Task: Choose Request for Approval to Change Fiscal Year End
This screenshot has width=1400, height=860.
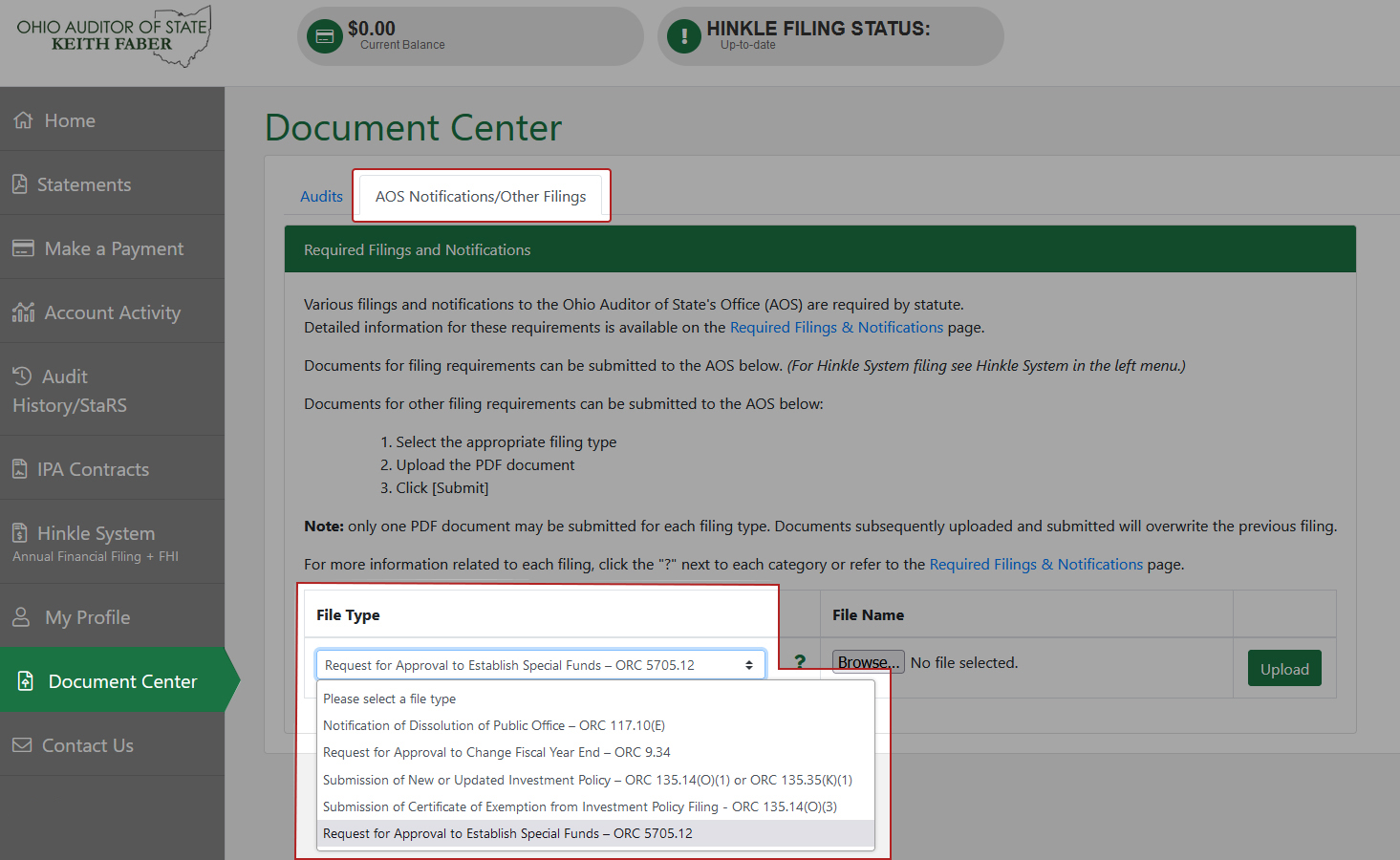Action: pyautogui.click(x=496, y=753)
